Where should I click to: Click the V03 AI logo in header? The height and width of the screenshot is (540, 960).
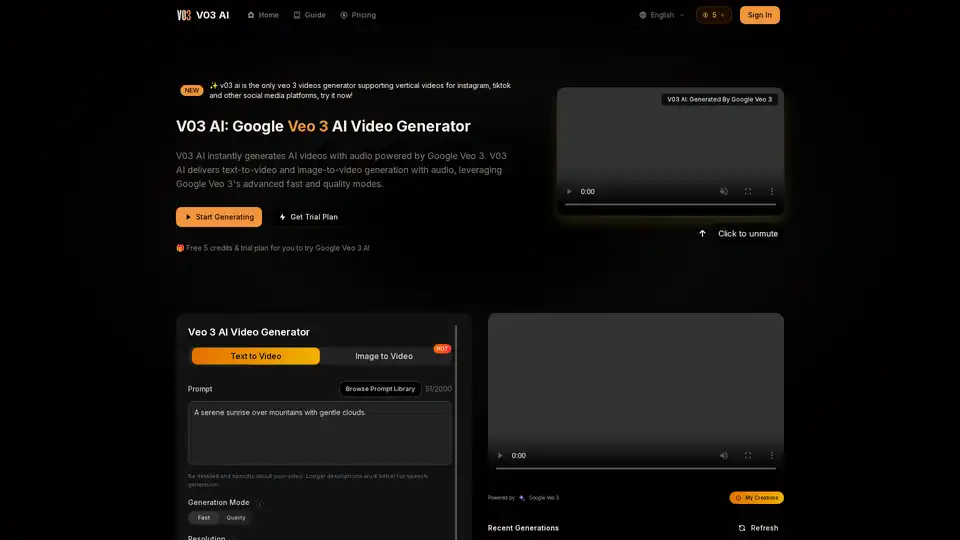pos(202,15)
